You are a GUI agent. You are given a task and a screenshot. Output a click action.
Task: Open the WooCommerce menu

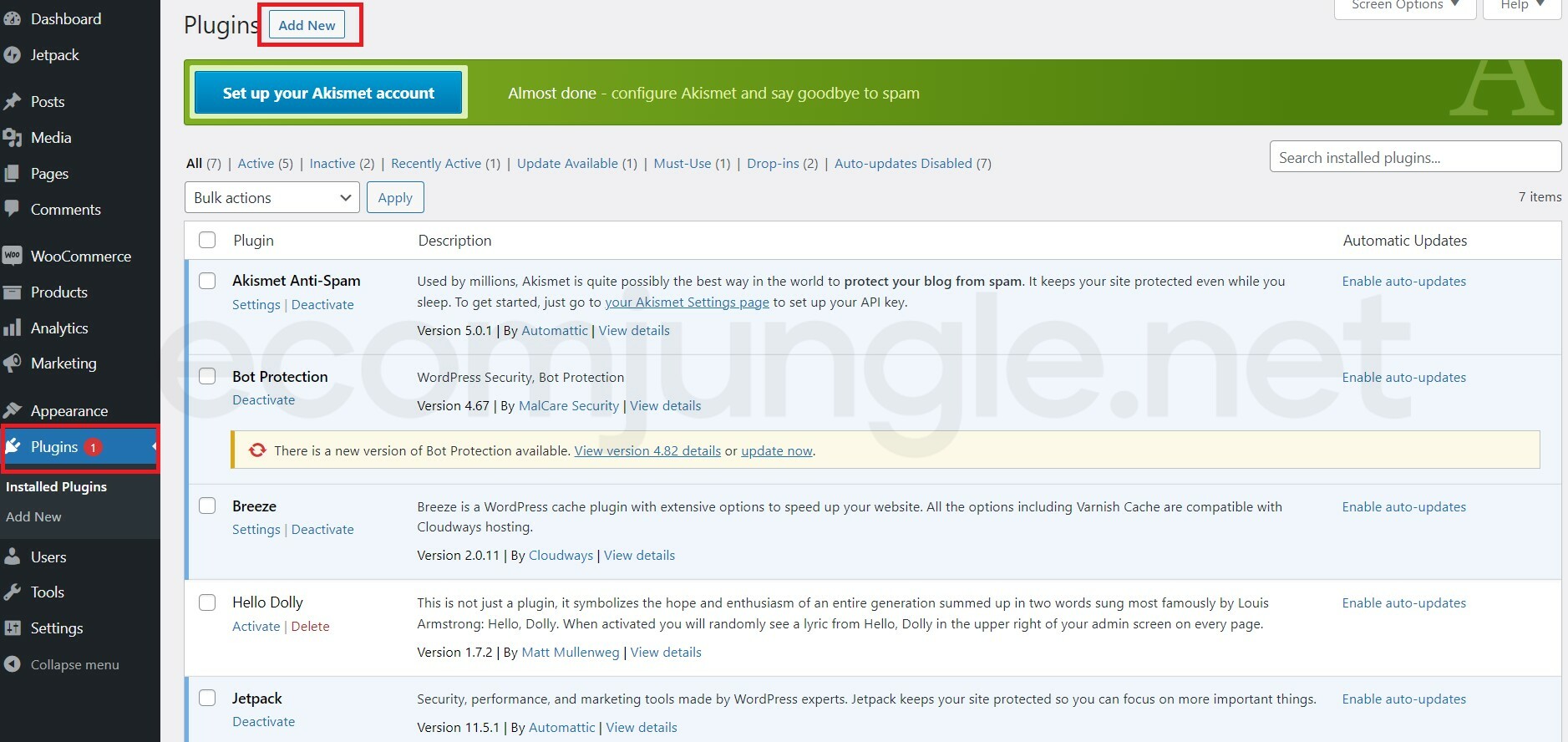[80, 257]
